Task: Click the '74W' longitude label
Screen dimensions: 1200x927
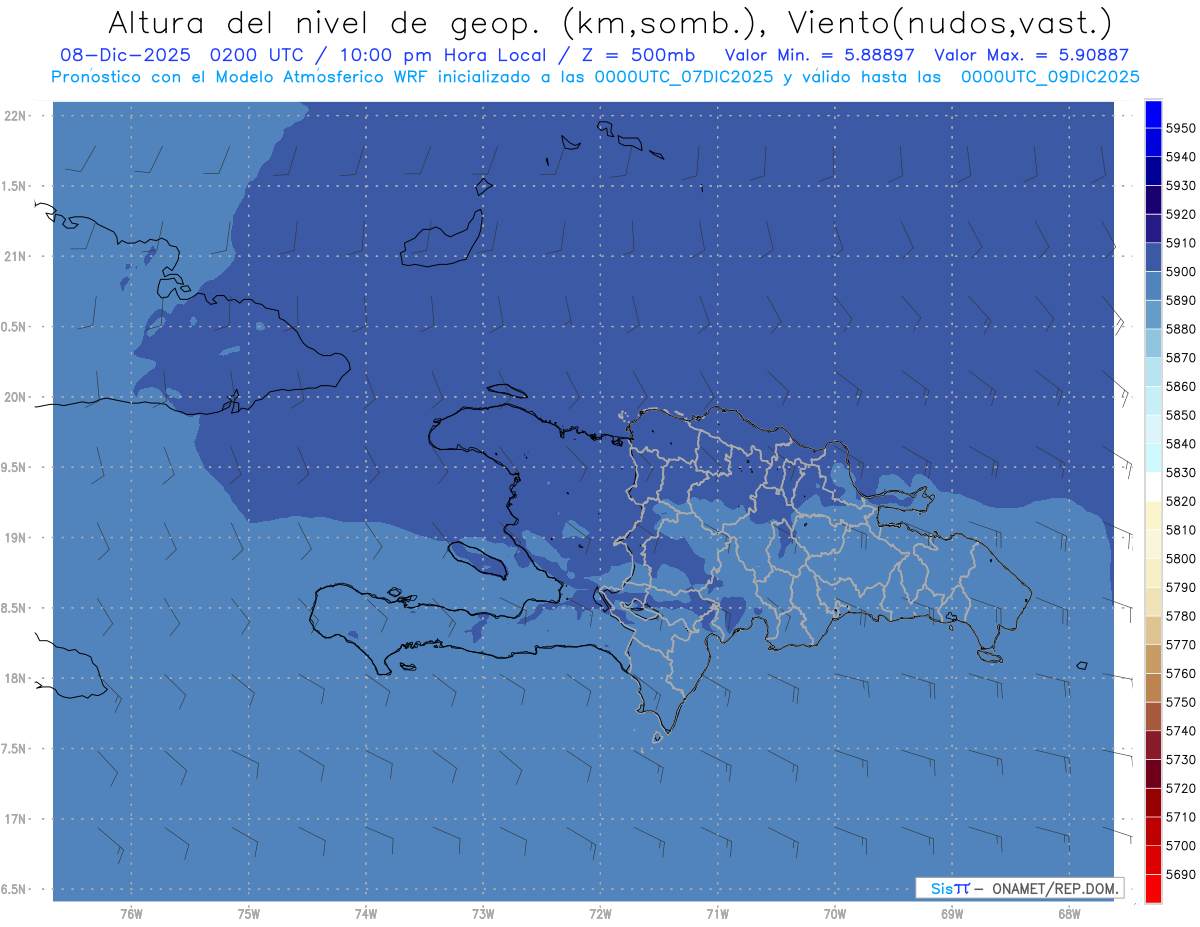Action: [366, 914]
